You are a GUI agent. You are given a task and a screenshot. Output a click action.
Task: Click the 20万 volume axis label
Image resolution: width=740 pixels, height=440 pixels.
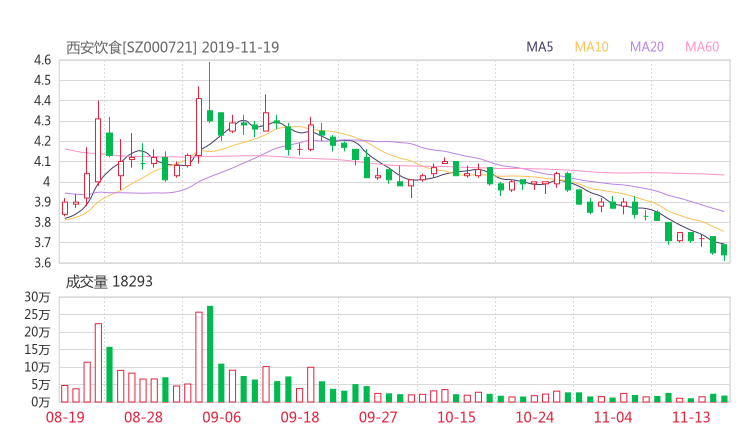click(37, 332)
